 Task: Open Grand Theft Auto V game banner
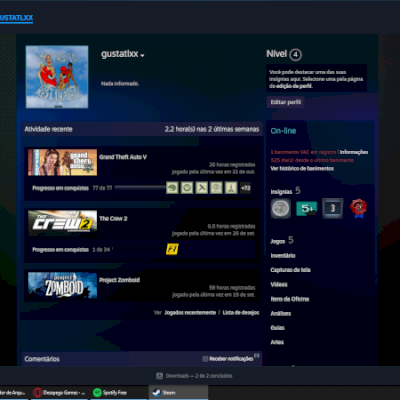tap(62, 162)
